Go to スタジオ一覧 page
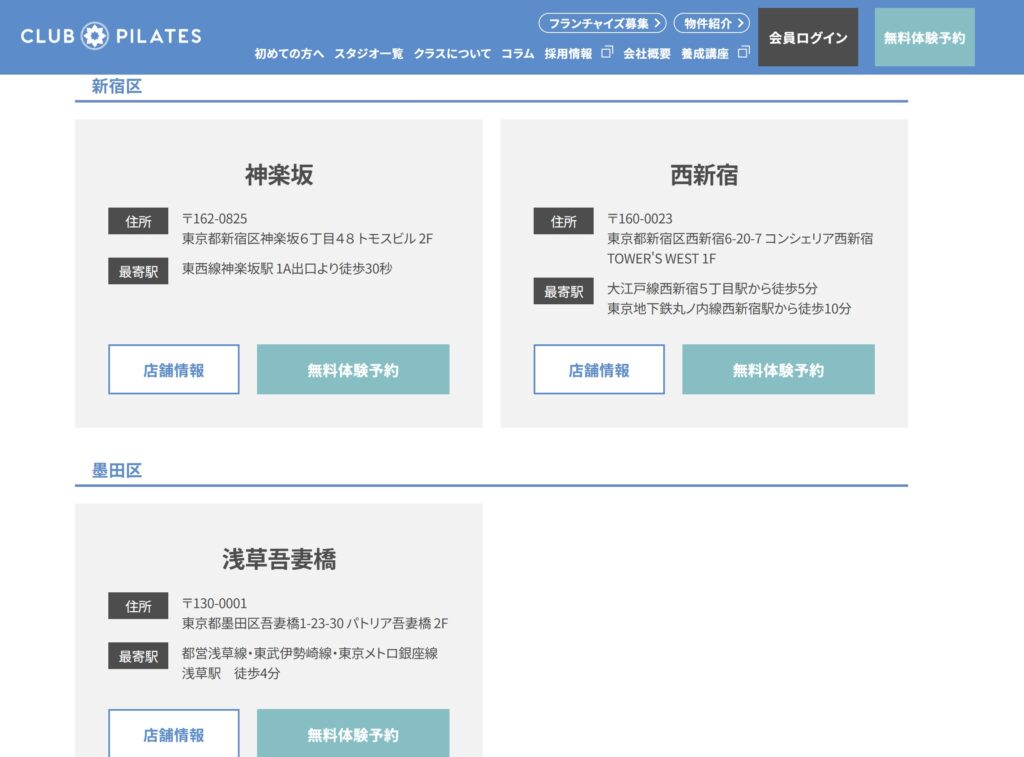Screen dimensions: 1024x757 click(x=368, y=54)
